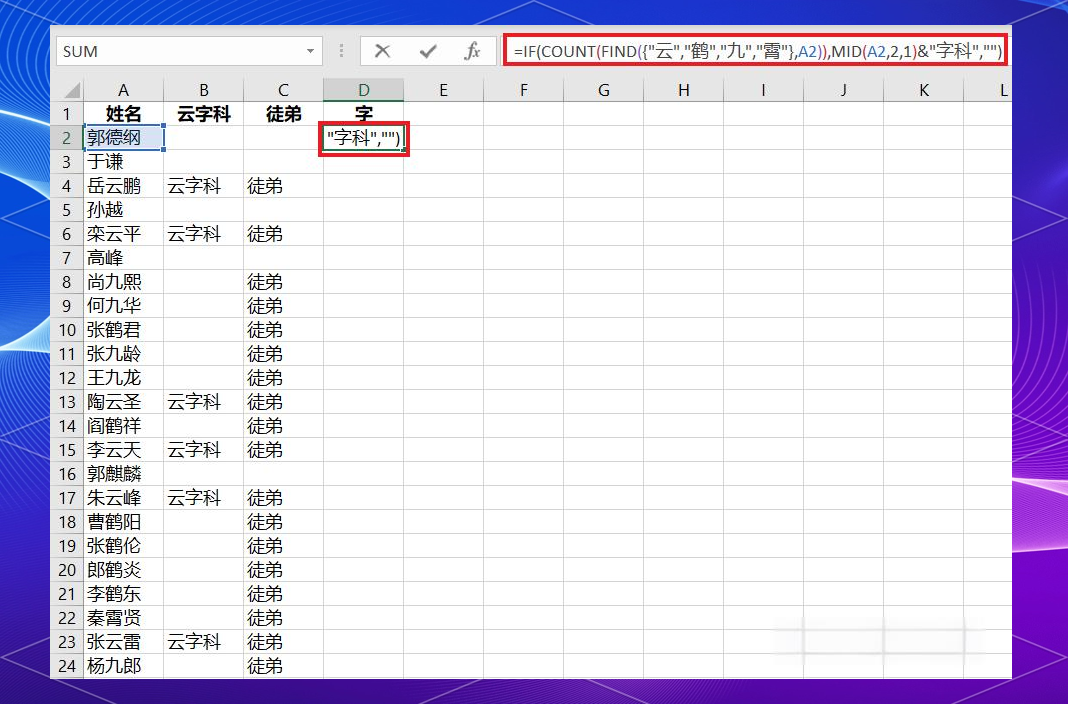
Task: Select column G header
Action: 603,90
